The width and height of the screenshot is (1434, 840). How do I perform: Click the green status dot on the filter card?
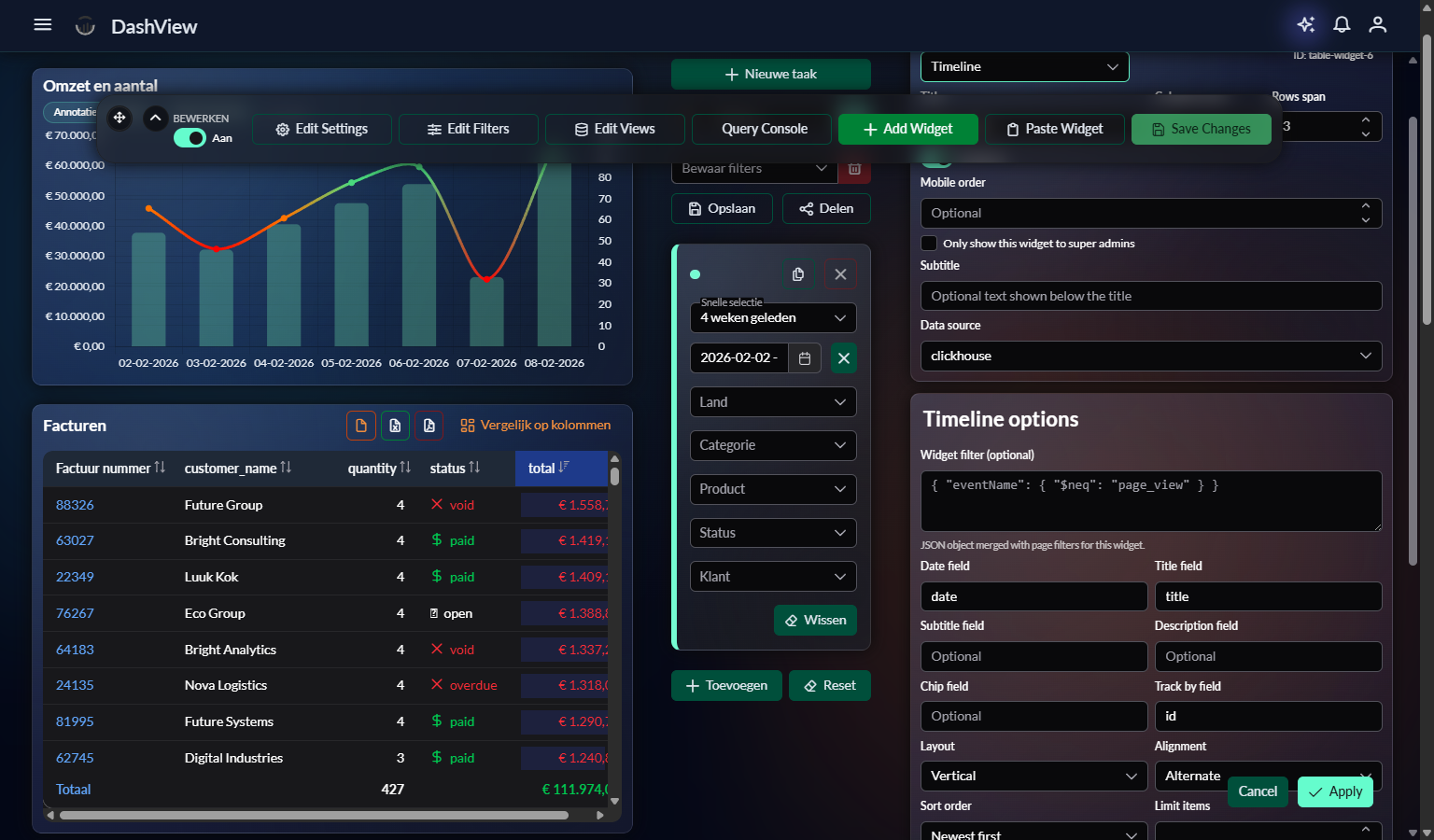696,274
